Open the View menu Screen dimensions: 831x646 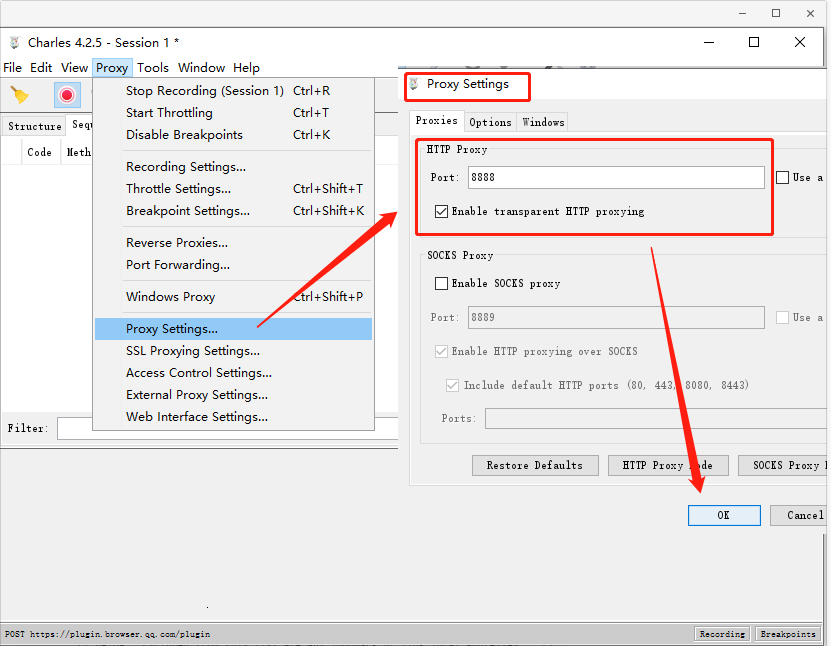[x=74, y=68]
